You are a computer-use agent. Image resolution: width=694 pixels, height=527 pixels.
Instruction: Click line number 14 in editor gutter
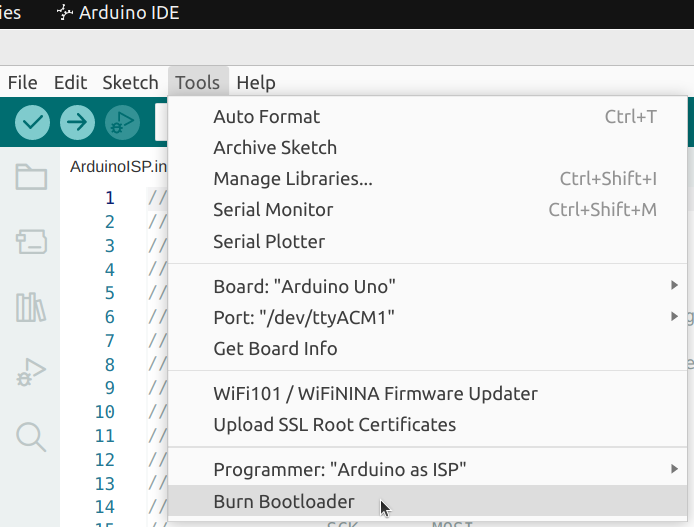(105, 507)
